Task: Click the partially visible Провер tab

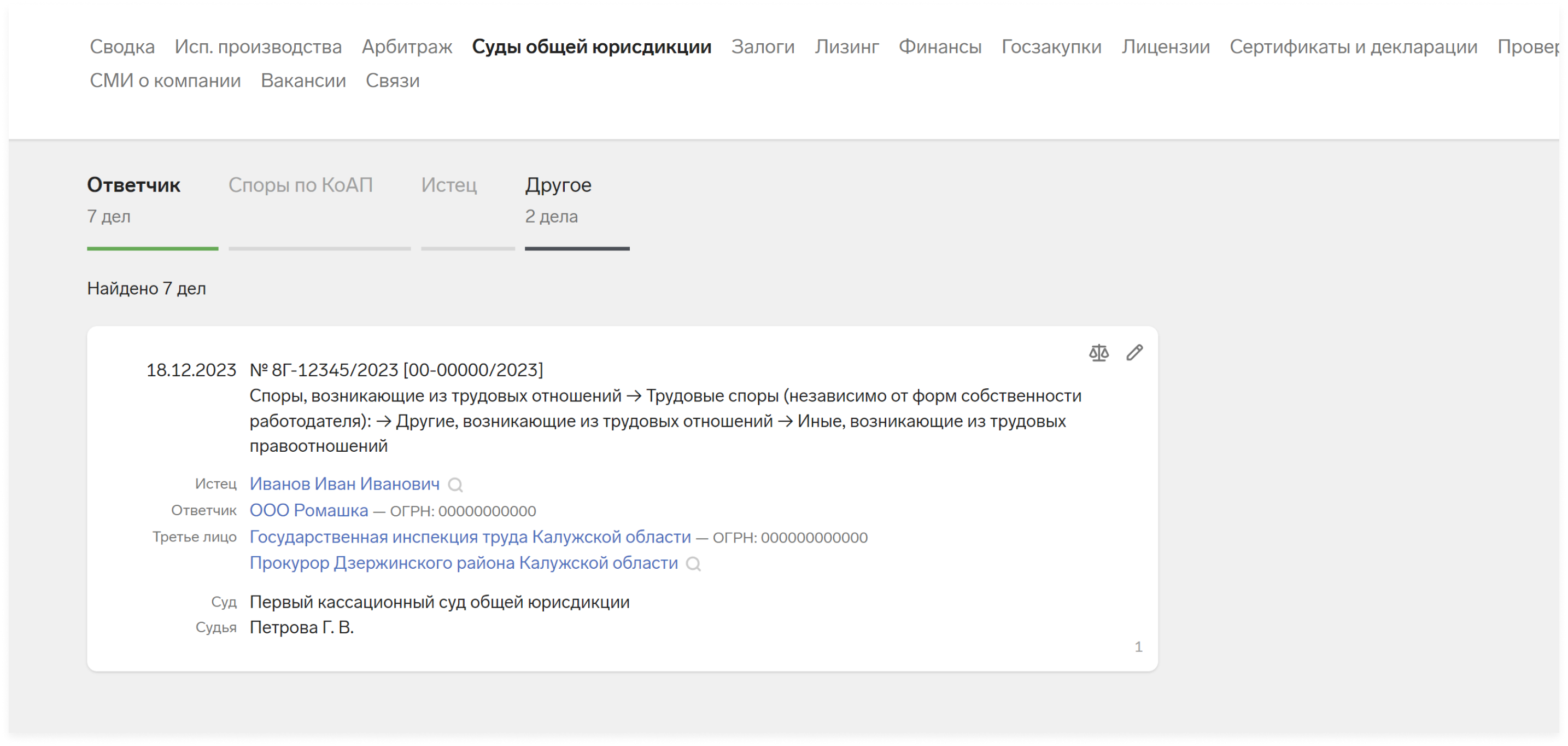Action: [1528, 47]
